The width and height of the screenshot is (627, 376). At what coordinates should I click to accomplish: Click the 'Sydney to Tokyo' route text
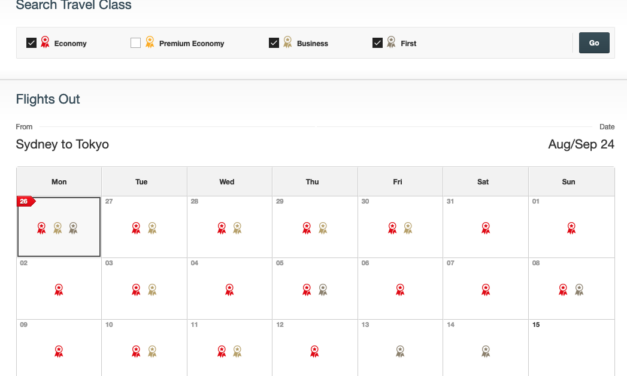click(x=62, y=144)
